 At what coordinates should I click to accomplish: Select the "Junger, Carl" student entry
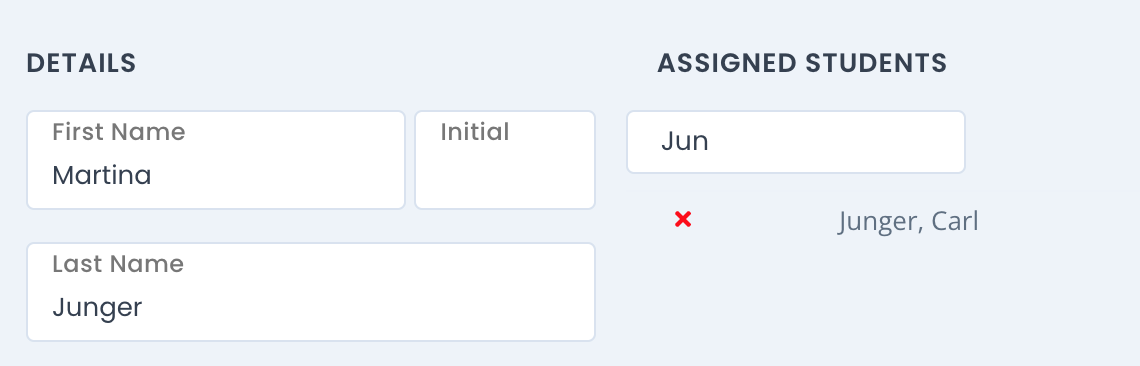pyautogui.click(x=908, y=221)
